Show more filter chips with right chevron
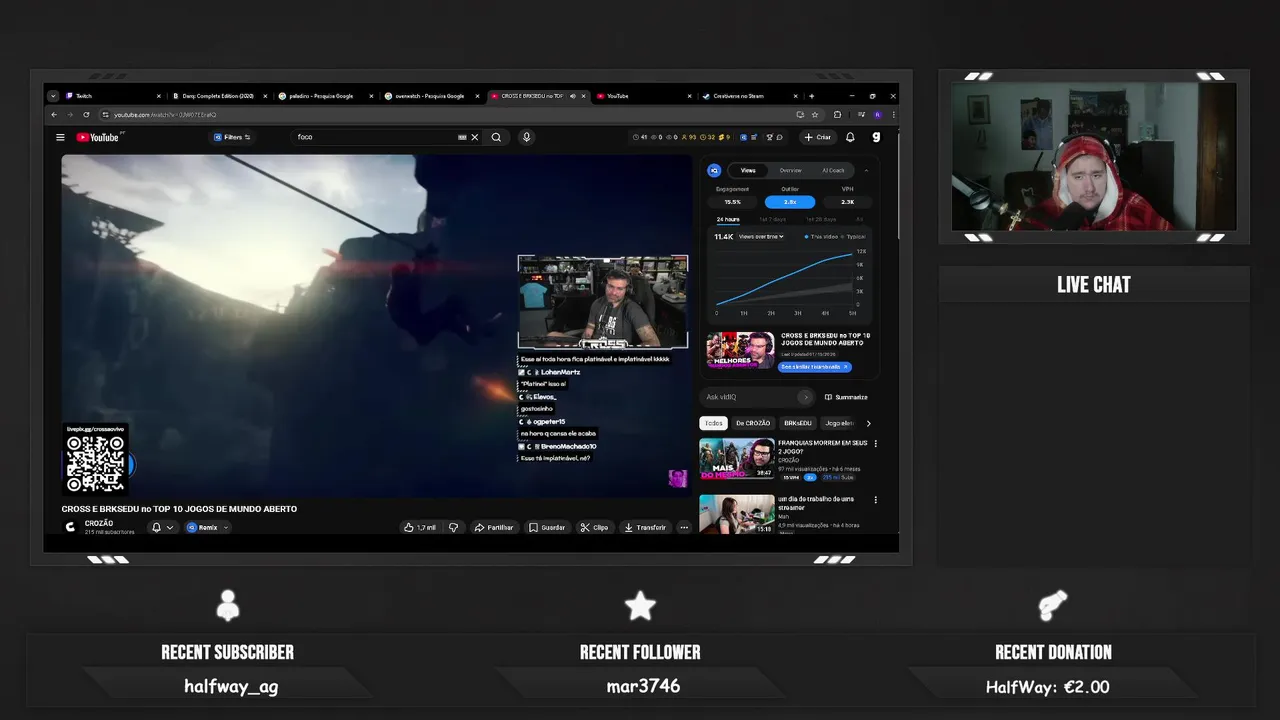This screenshot has width=1280, height=720. 868,423
